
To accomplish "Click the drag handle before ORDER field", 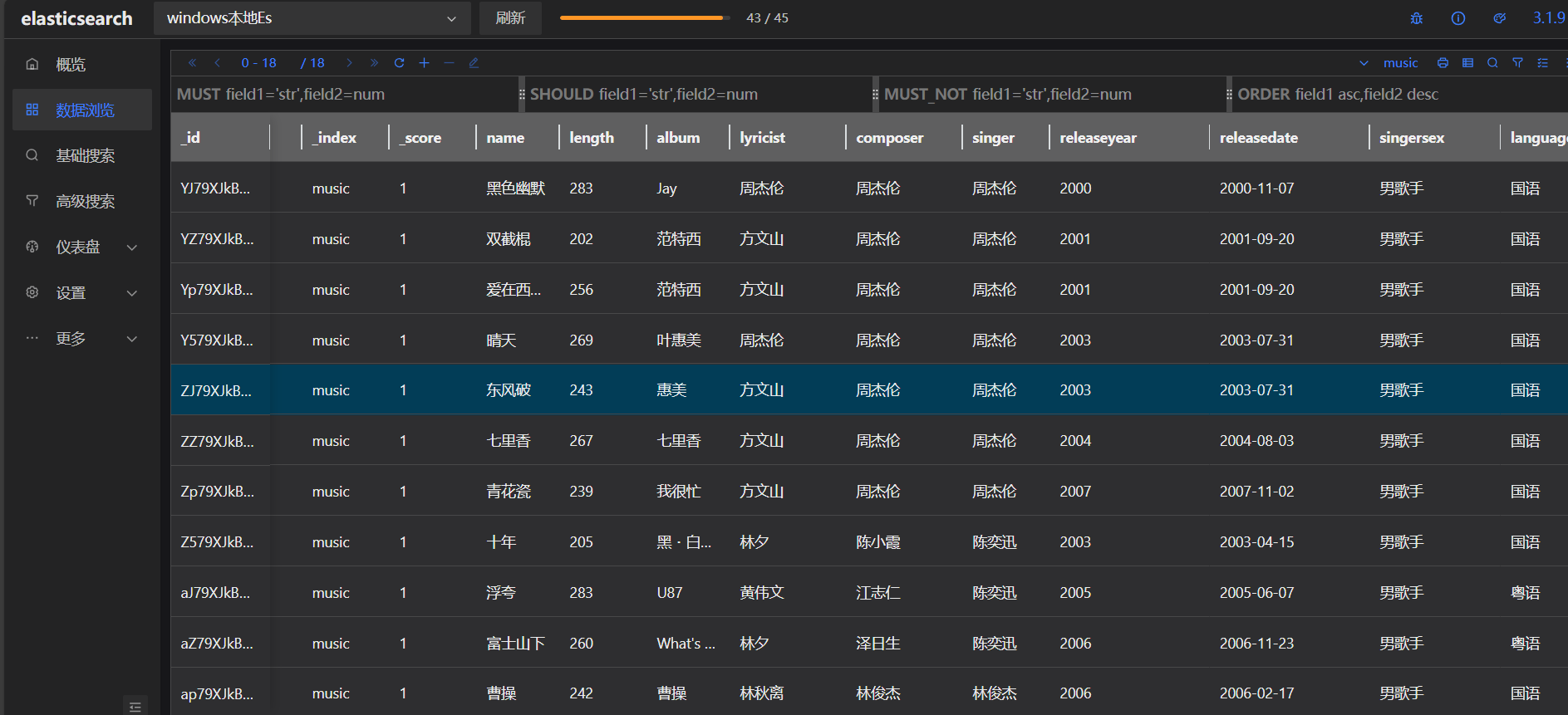I will tap(1229, 95).
